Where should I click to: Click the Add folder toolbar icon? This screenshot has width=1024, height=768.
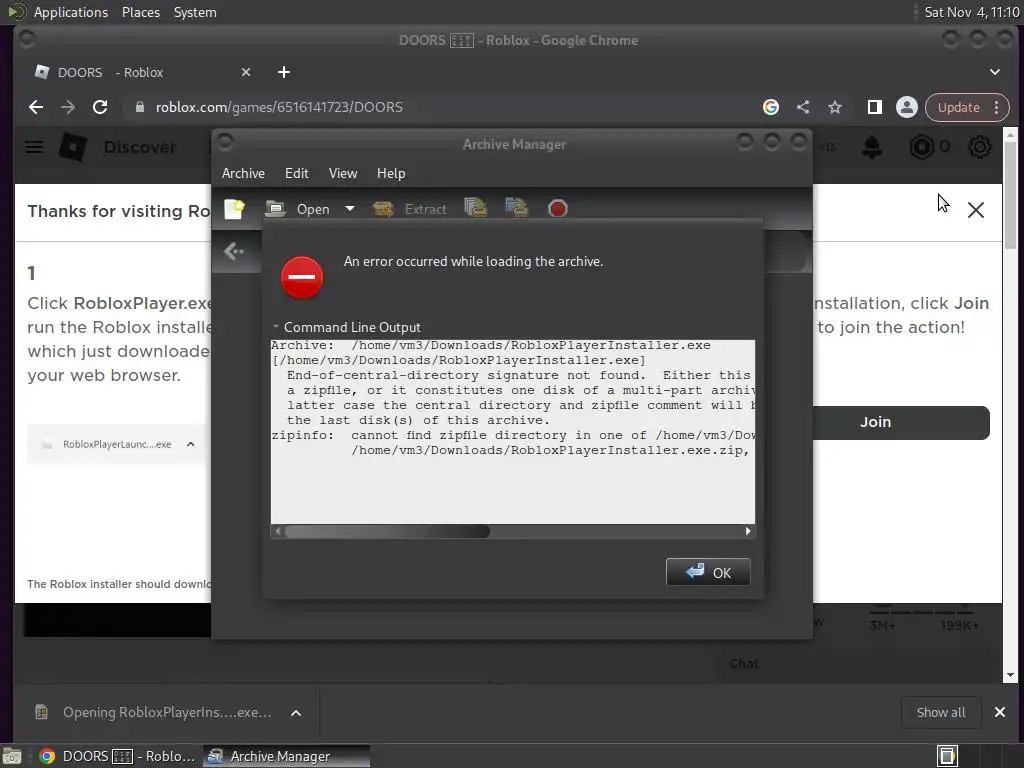[517, 208]
